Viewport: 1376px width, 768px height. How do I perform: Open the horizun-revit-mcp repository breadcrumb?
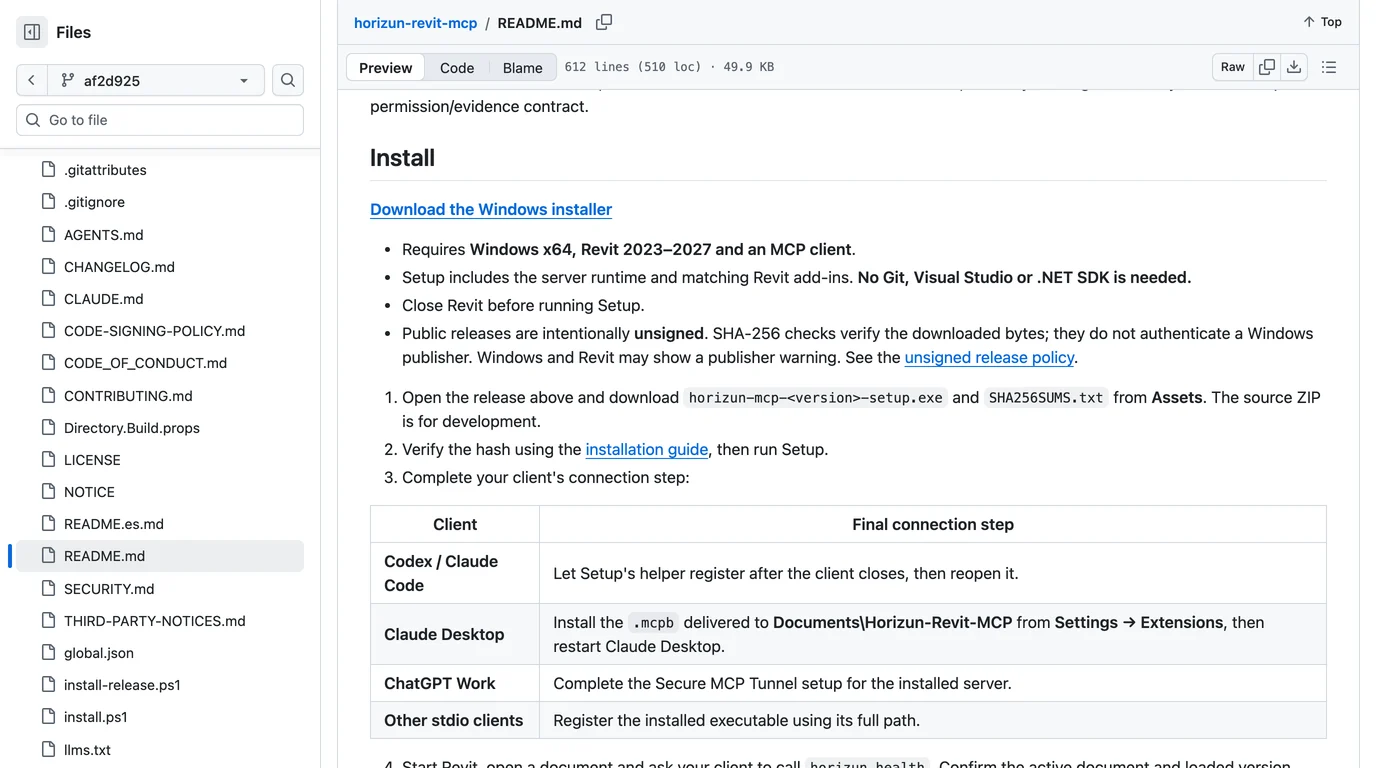point(416,23)
